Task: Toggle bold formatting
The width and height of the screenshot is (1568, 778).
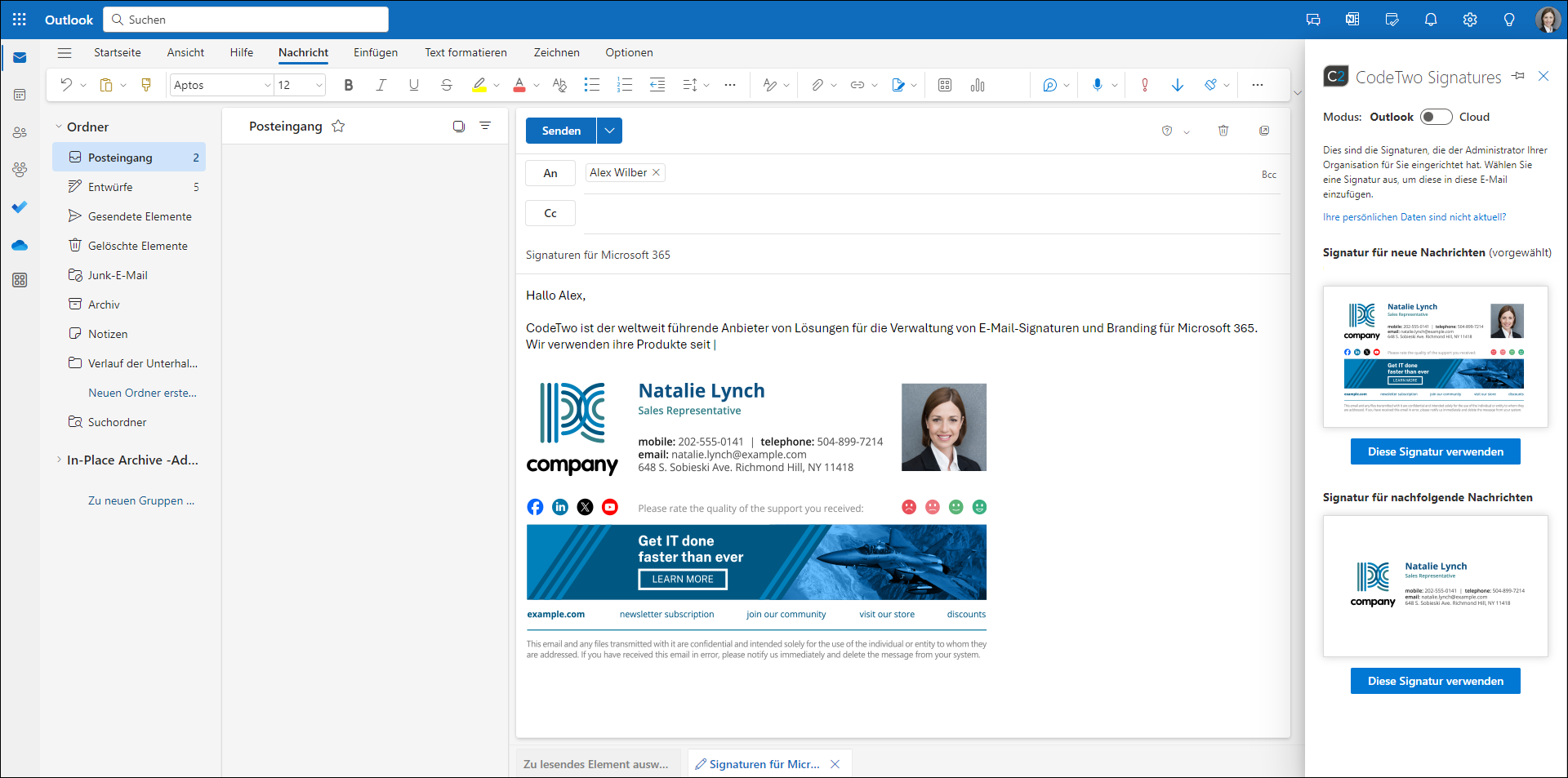Action: coord(349,85)
